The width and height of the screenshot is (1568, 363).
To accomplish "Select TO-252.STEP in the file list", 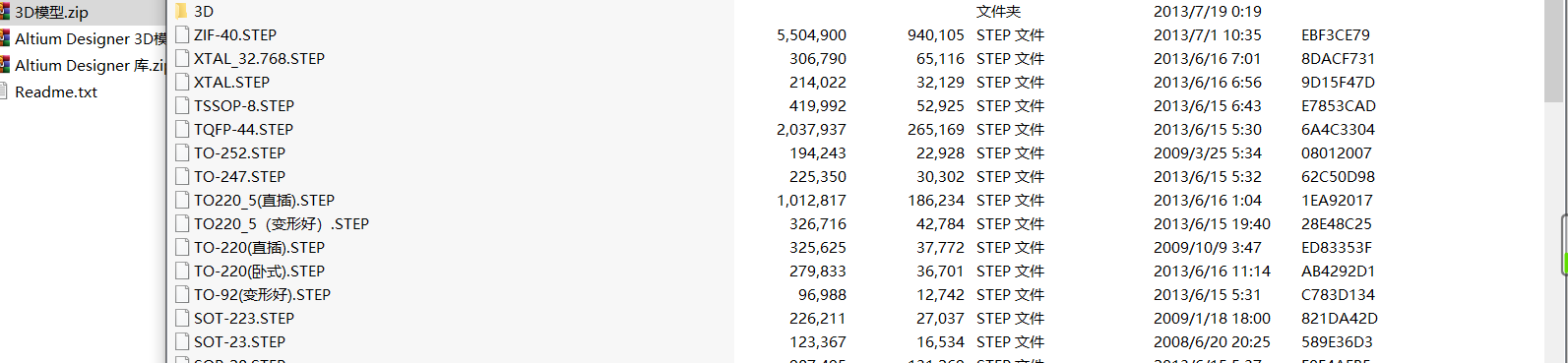I will [x=239, y=152].
